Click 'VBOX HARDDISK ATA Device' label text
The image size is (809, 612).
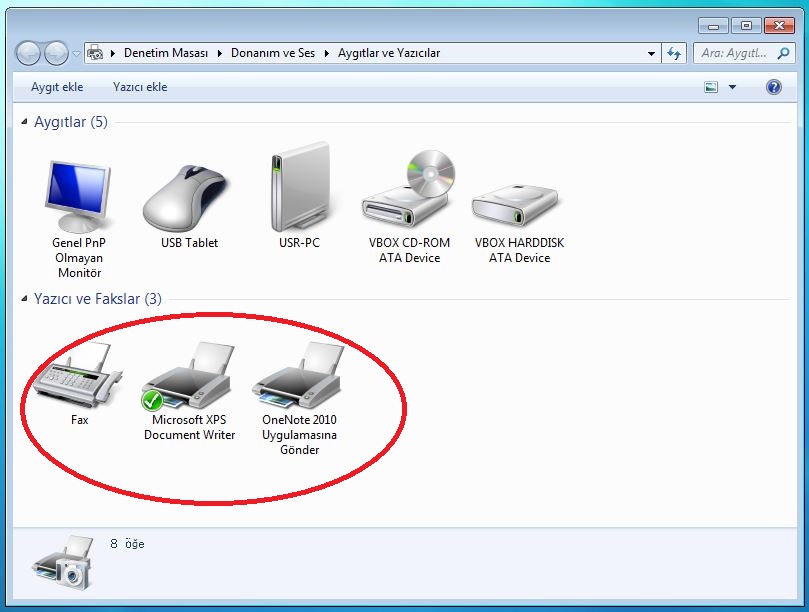coord(519,250)
